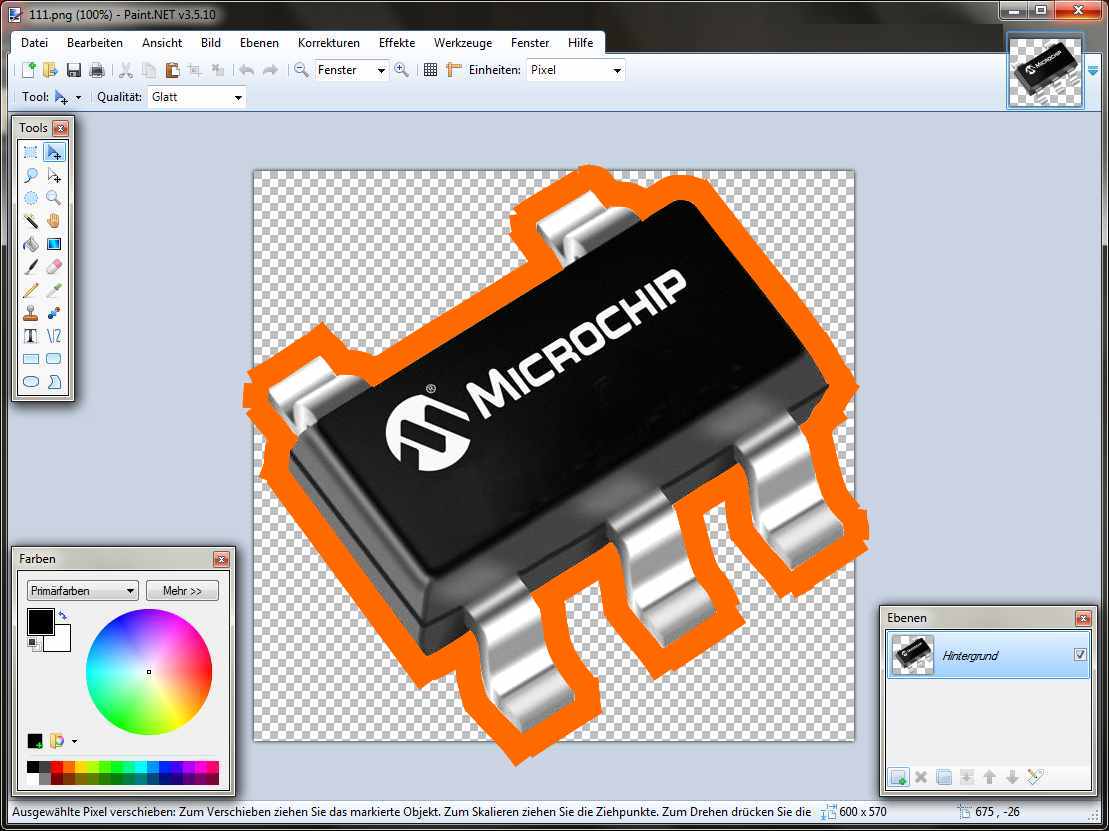
Task: Select the Color Picker eyedropper tool
Action: pyautogui.click(x=54, y=290)
